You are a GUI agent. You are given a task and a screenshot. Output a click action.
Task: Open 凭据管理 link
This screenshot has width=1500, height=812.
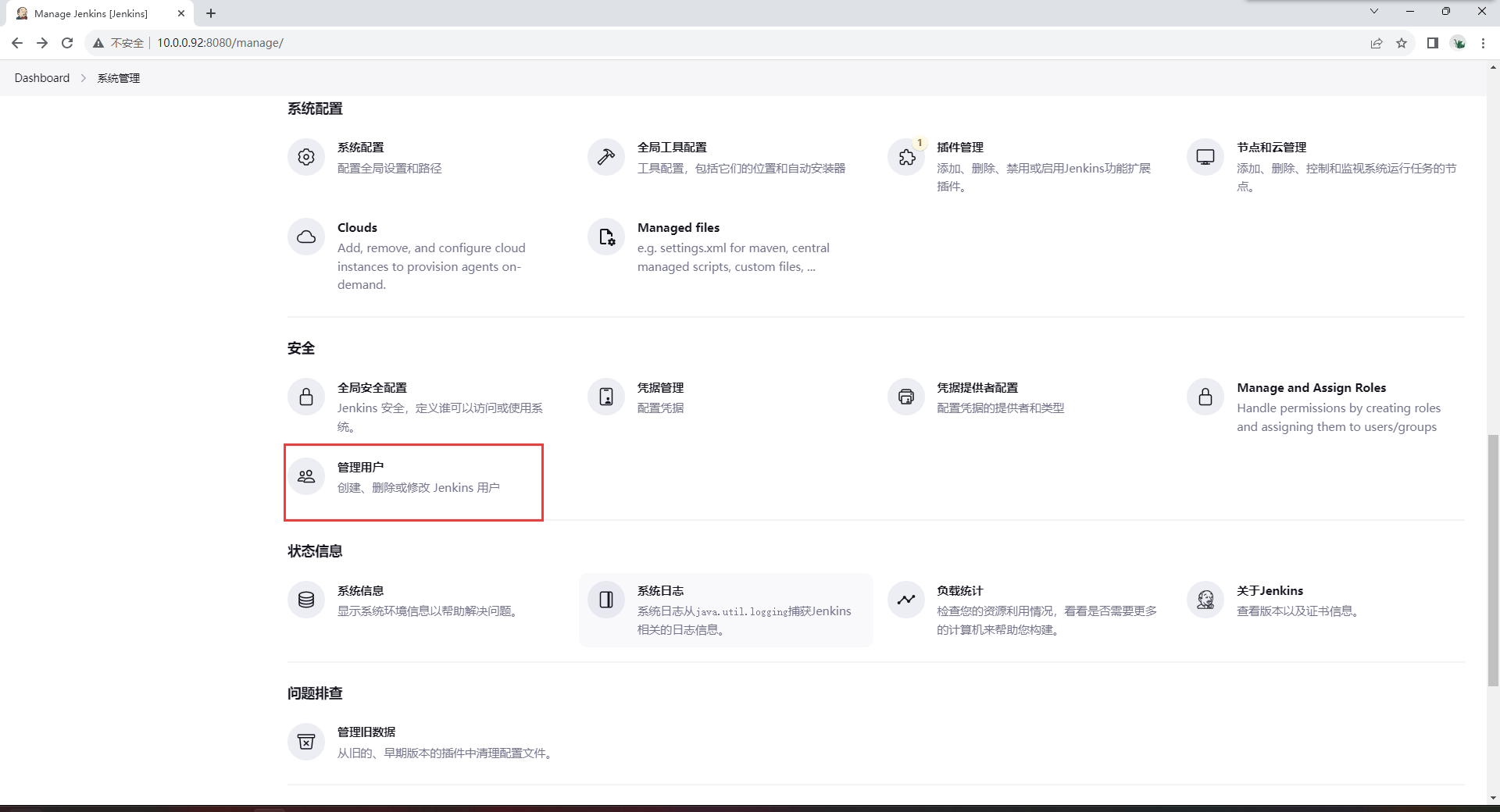click(x=660, y=387)
